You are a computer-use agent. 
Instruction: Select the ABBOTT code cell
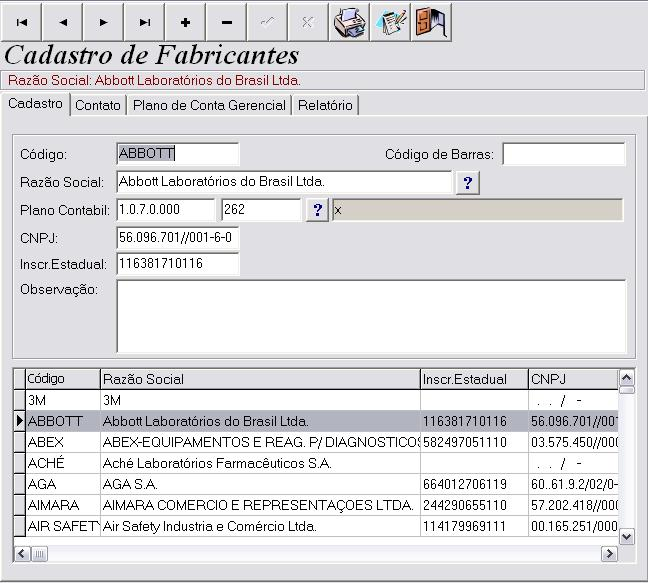tap(63, 421)
